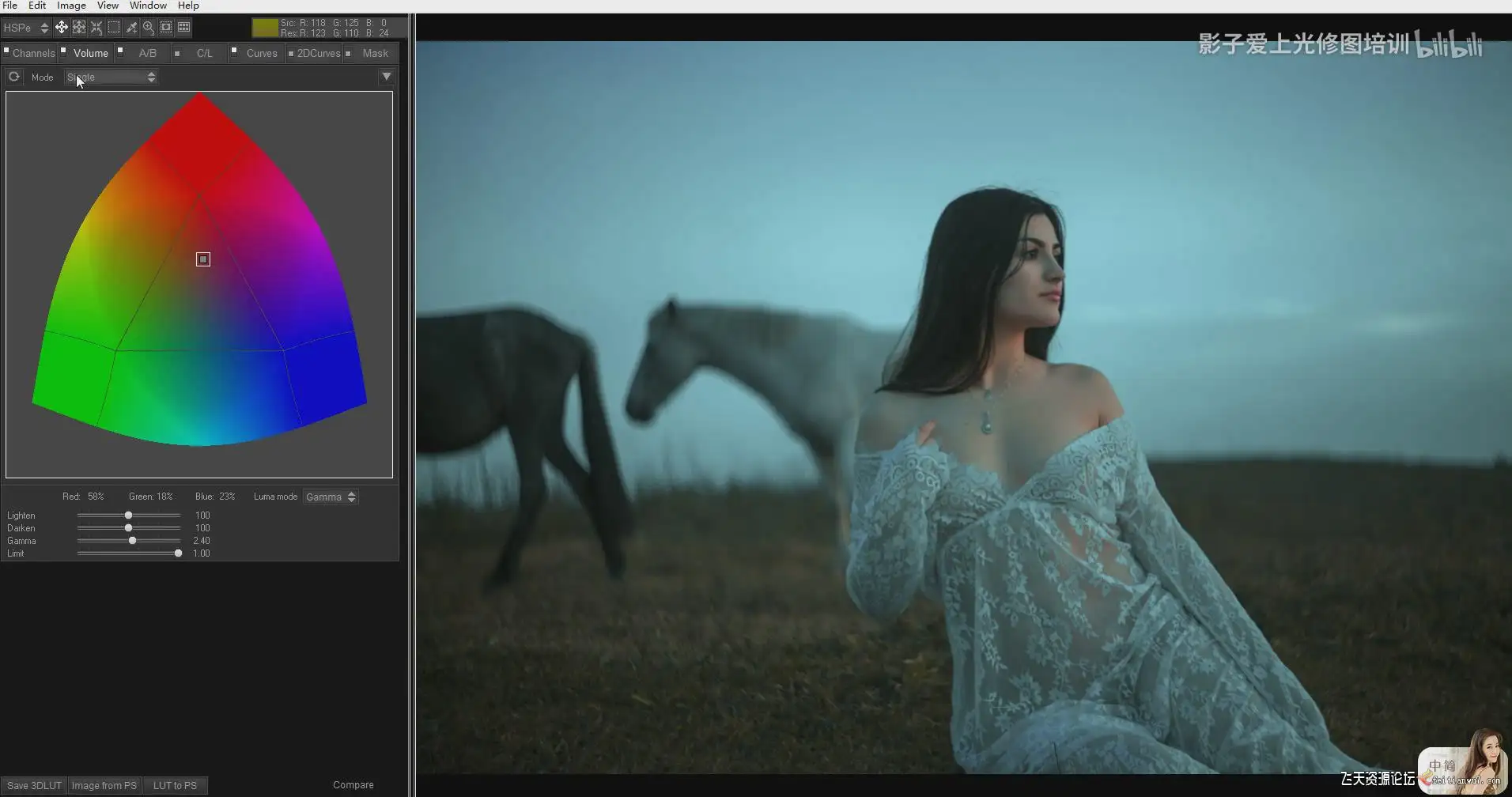Image resolution: width=1512 pixels, height=797 pixels.
Task: Open the Edit menu
Action: pos(37,6)
